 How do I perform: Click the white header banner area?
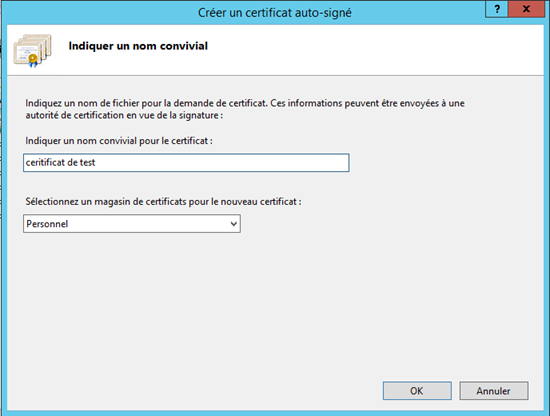click(351, 50)
